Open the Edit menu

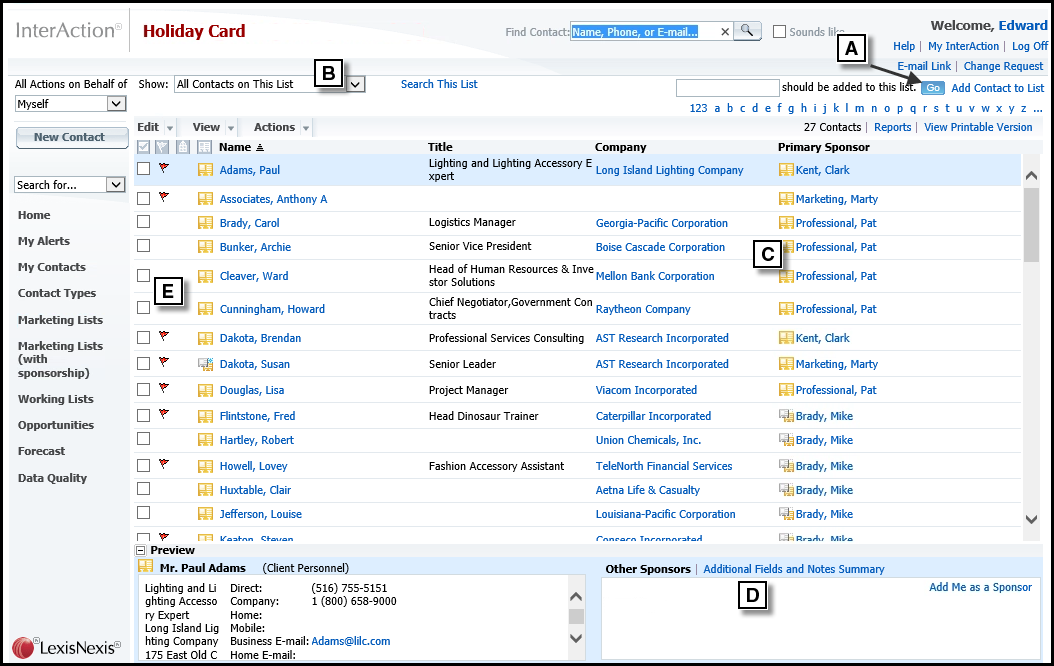[x=148, y=127]
